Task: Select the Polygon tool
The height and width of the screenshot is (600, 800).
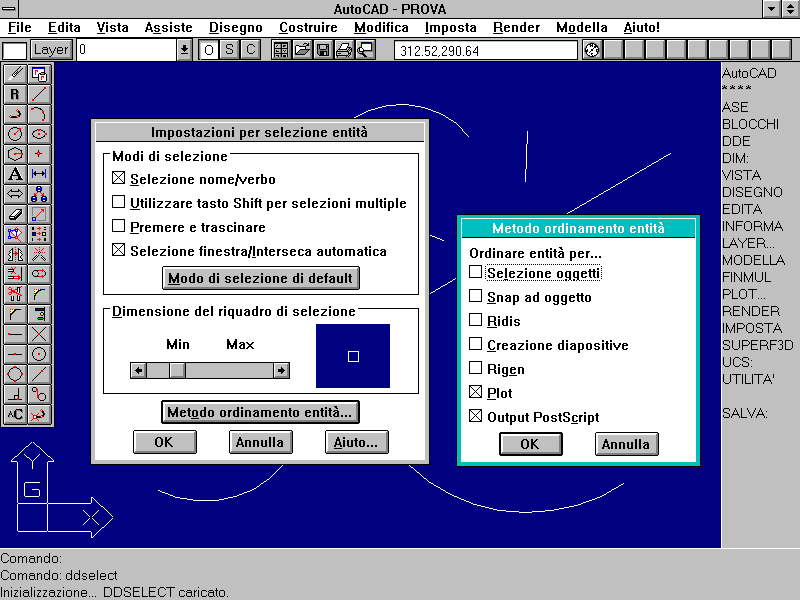Action: [15, 154]
